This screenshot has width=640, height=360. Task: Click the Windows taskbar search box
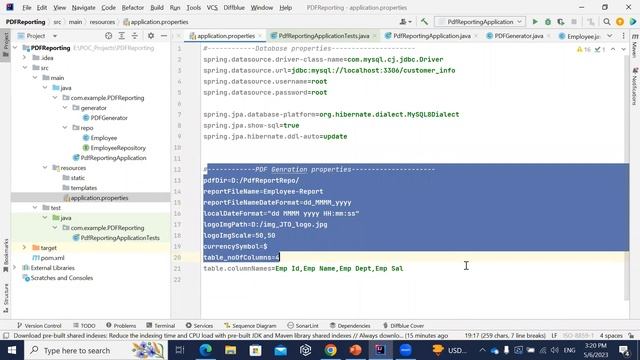coord(96,350)
